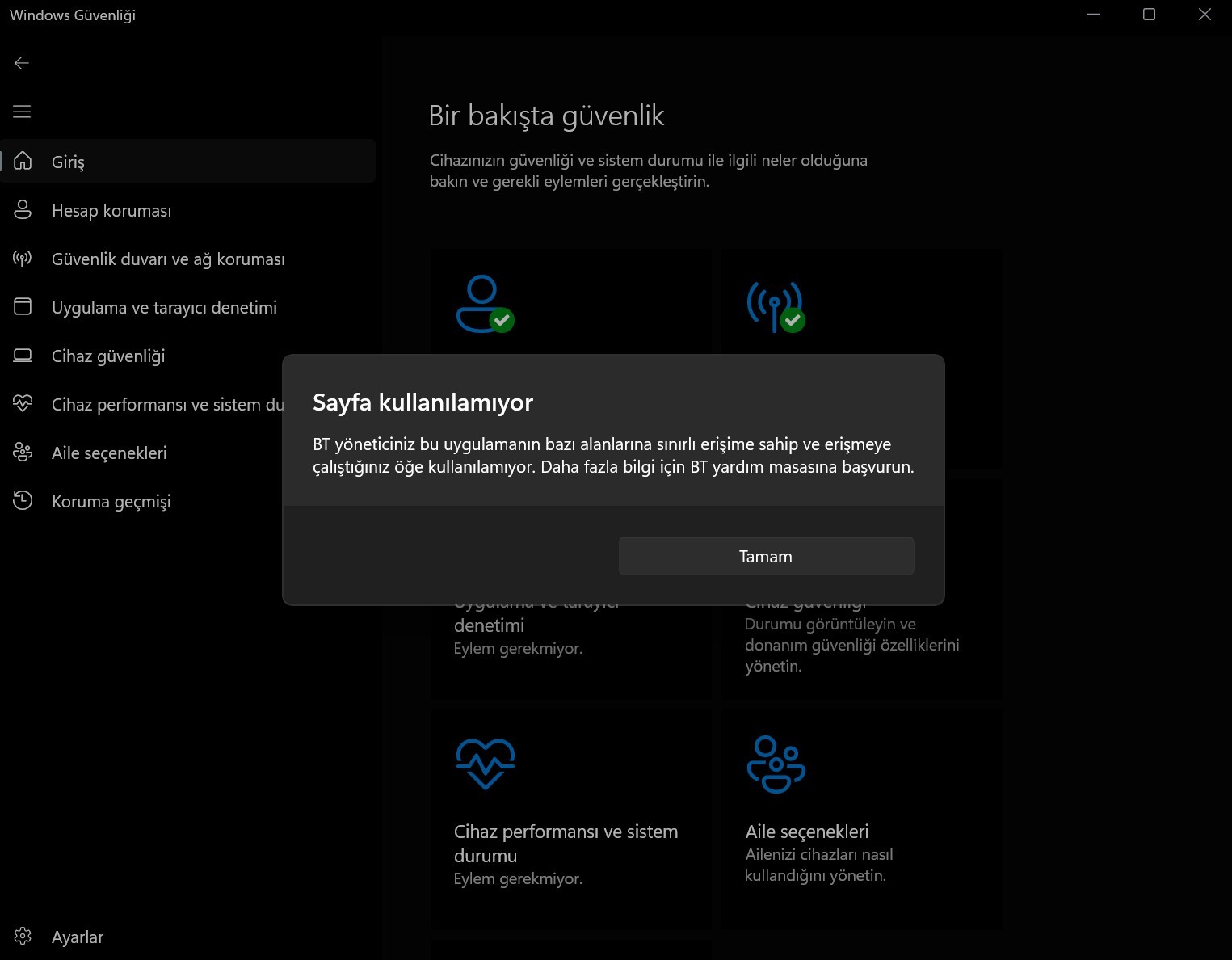Click the protection history clock icon
1232x960 pixels.
[23, 500]
